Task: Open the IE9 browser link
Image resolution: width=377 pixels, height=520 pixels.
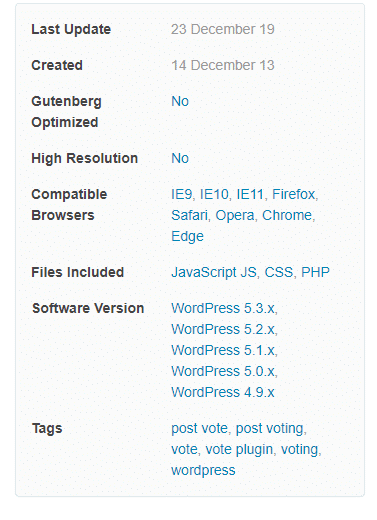Action: [182, 194]
